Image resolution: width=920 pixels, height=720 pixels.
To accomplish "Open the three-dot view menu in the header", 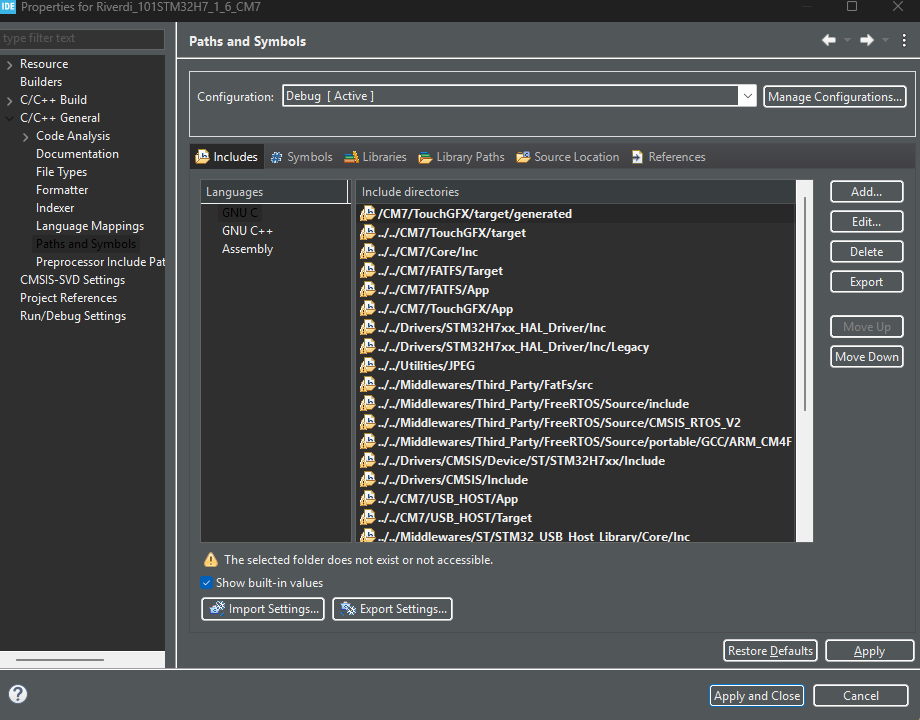I will [x=906, y=39].
